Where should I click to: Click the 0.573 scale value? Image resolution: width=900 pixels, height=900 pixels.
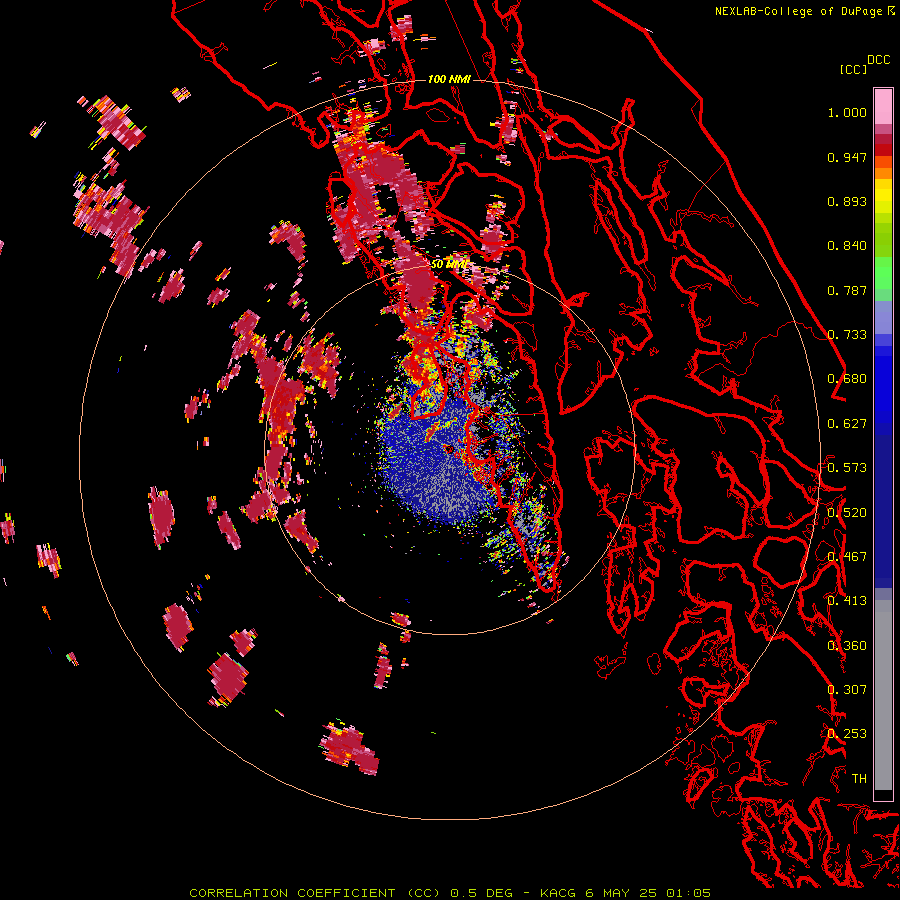pos(847,468)
